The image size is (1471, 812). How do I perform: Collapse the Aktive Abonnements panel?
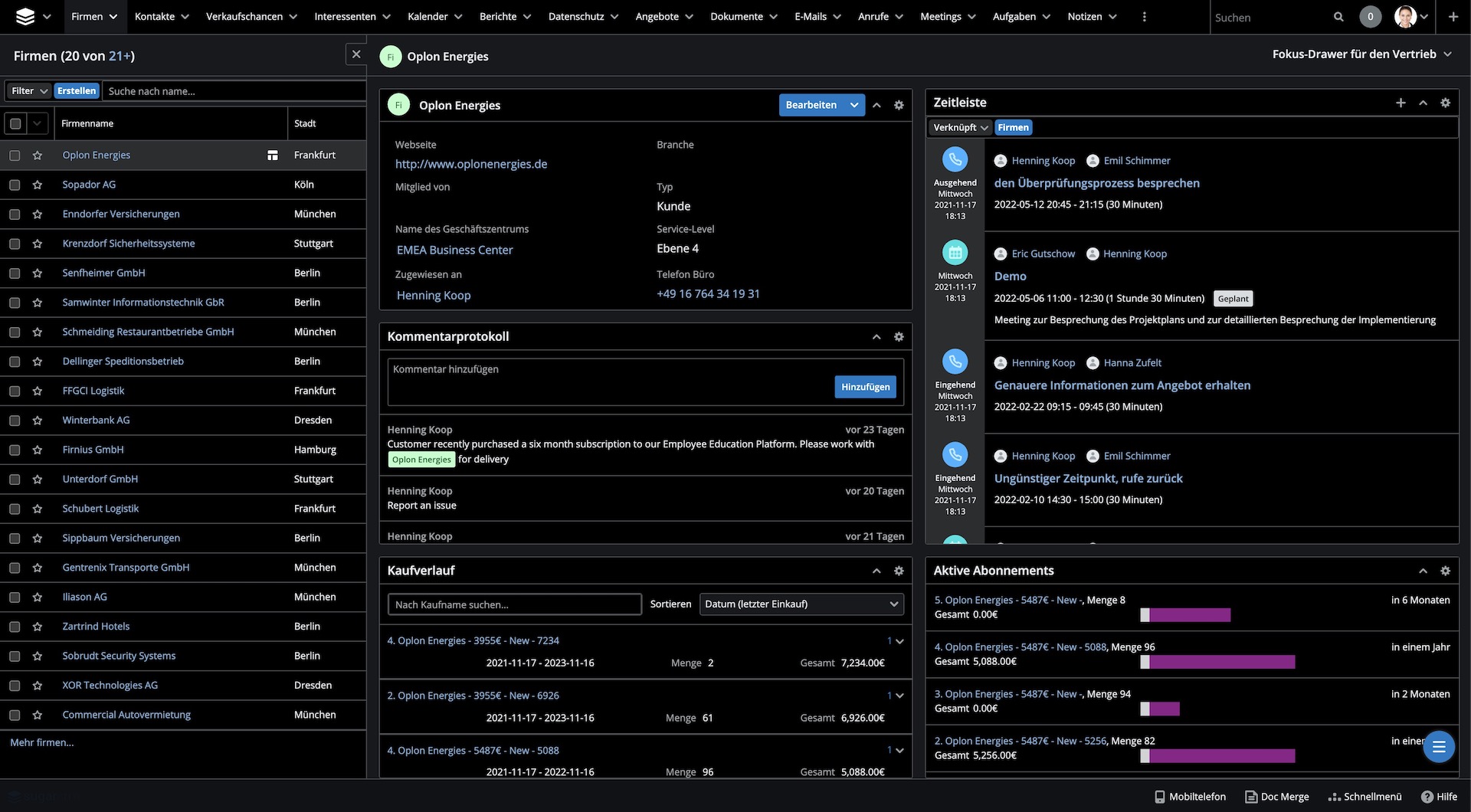click(1423, 571)
